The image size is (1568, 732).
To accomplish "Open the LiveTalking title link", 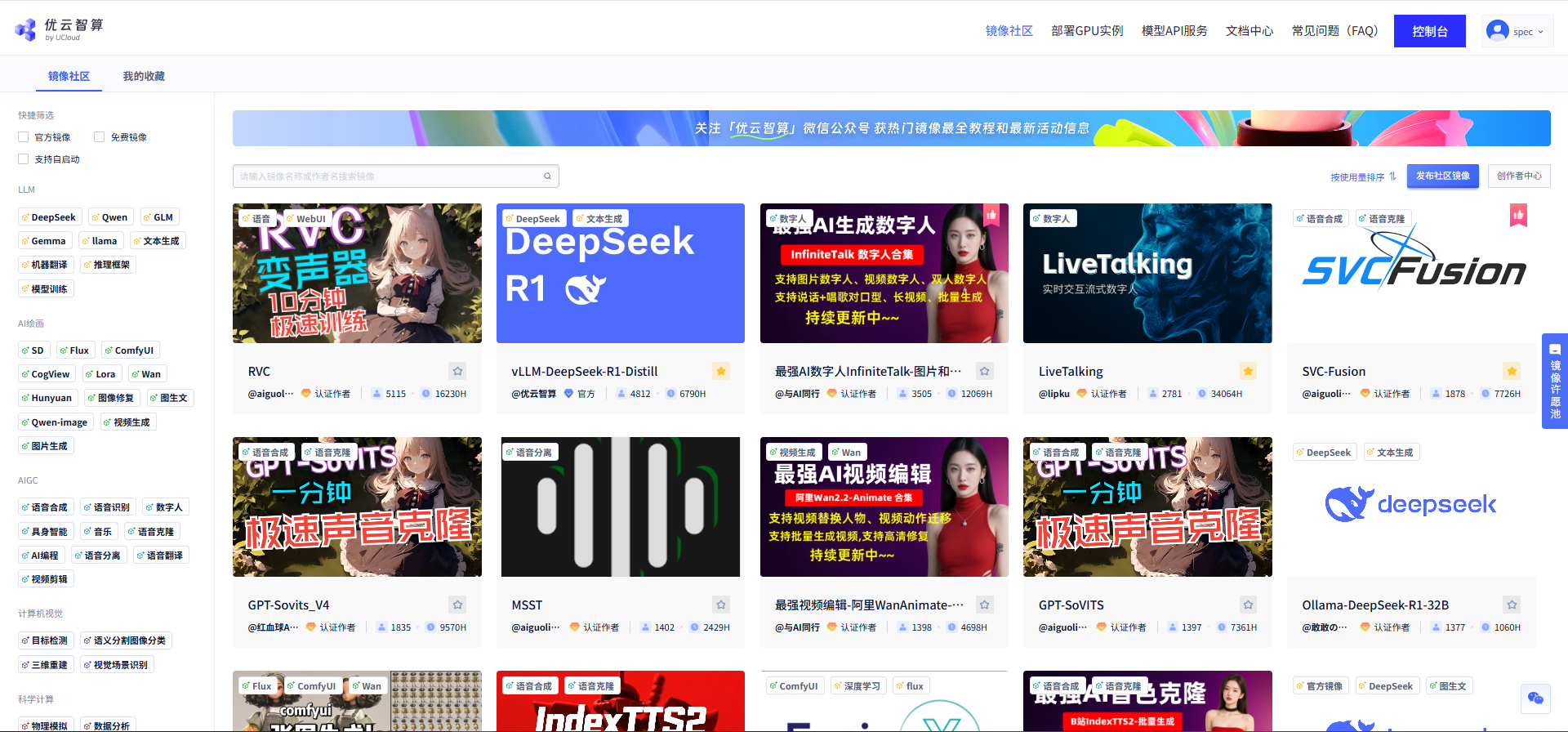I will click(x=1071, y=372).
